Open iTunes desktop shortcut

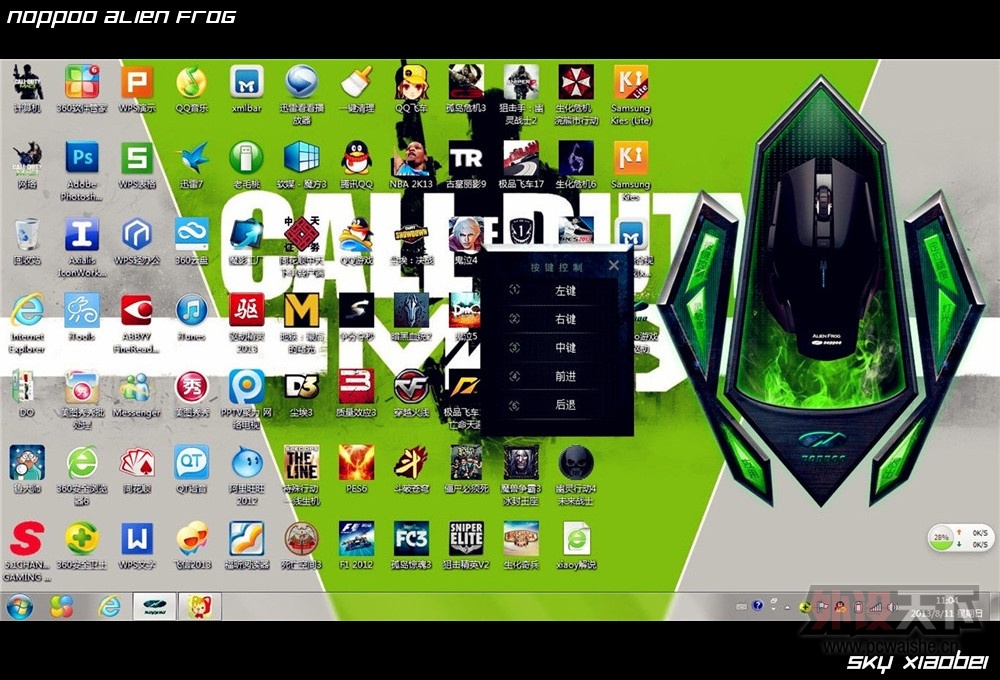tap(191, 310)
